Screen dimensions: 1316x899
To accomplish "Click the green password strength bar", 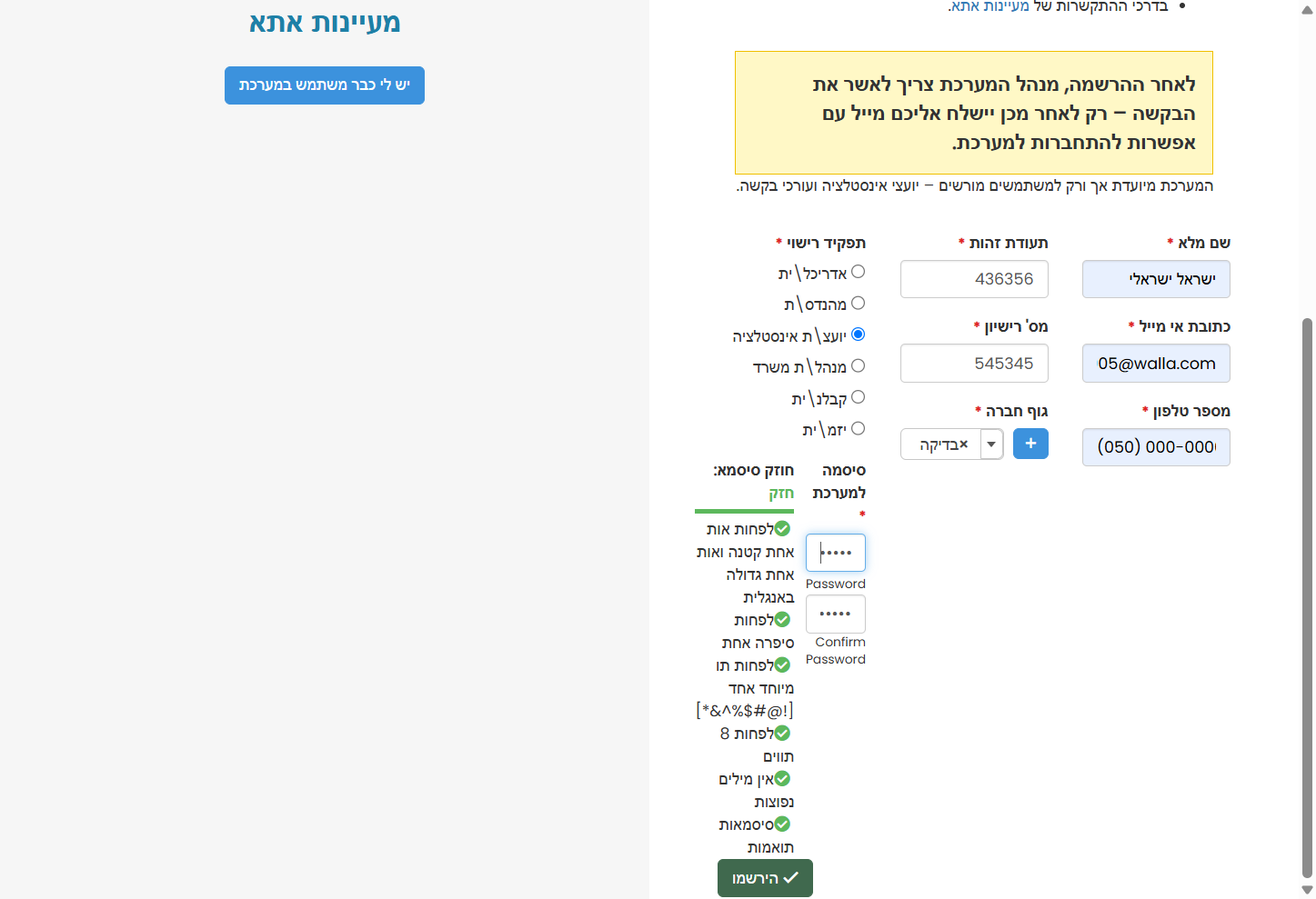I will 744,511.
